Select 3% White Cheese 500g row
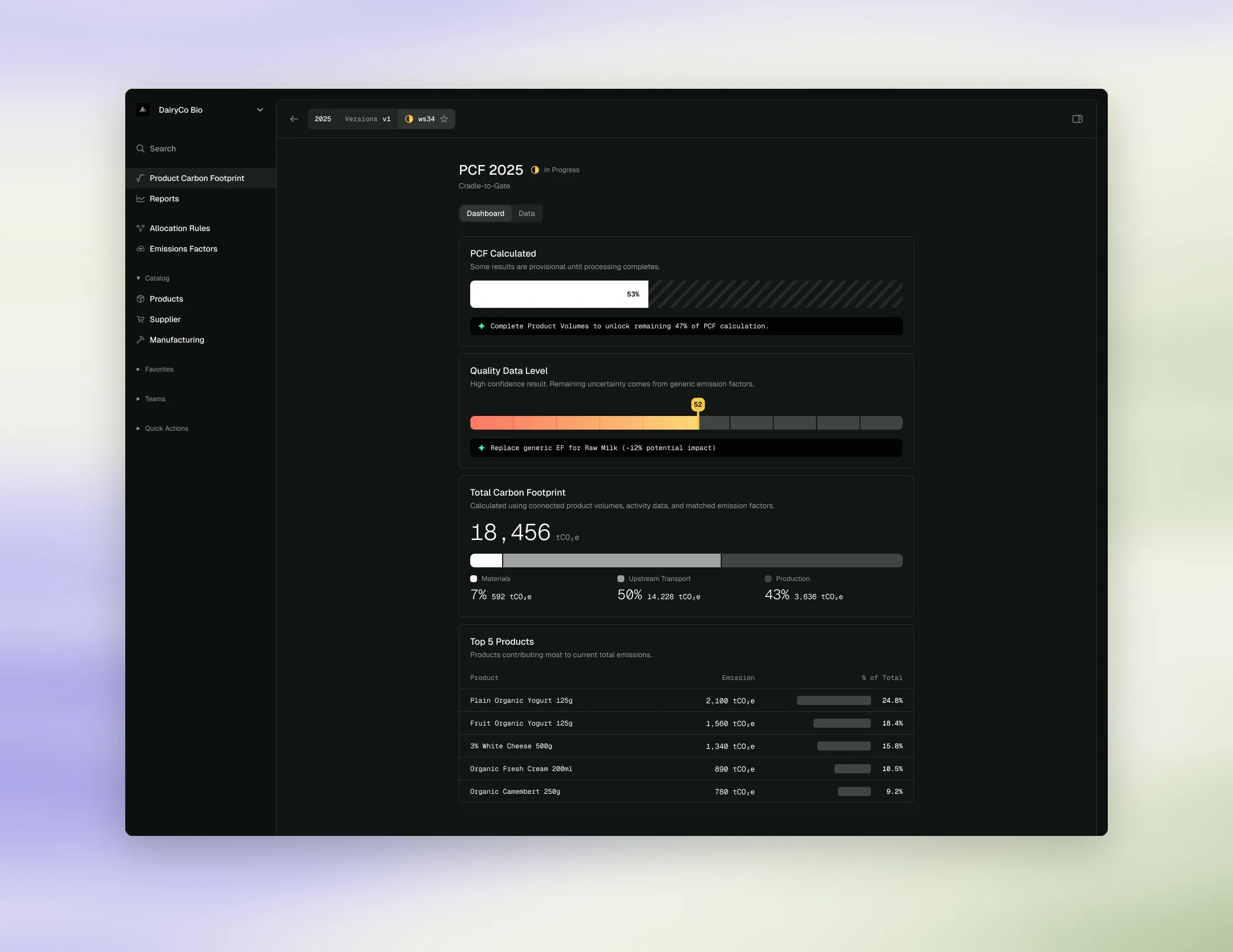The width and height of the screenshot is (1233, 952). 687,746
